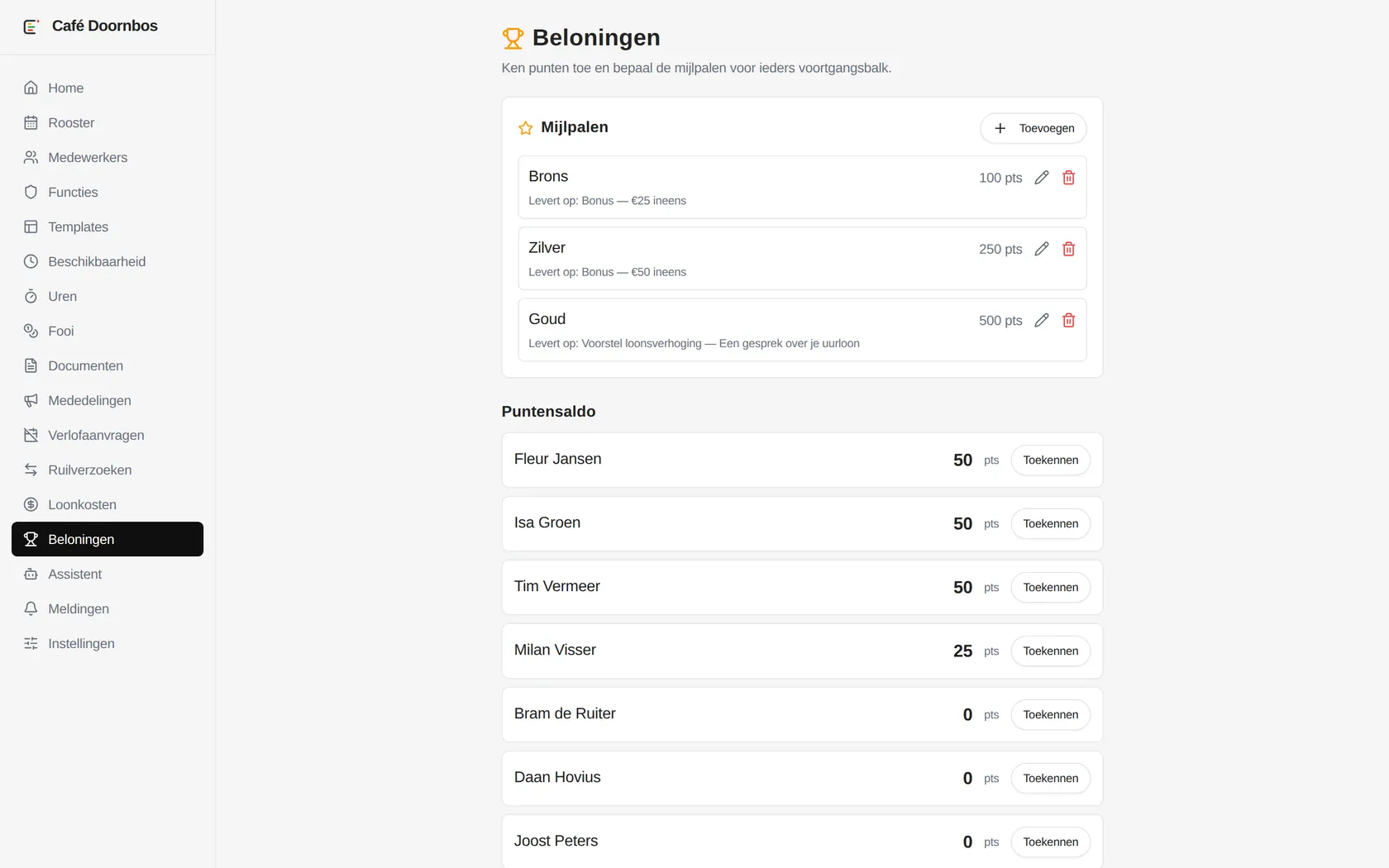1389x868 pixels.
Task: Open Instellingen from the sidebar
Action: [107, 643]
